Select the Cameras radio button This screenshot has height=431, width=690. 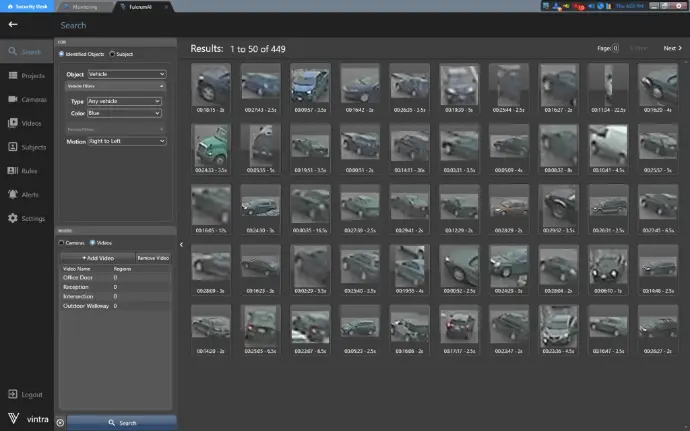(61, 242)
